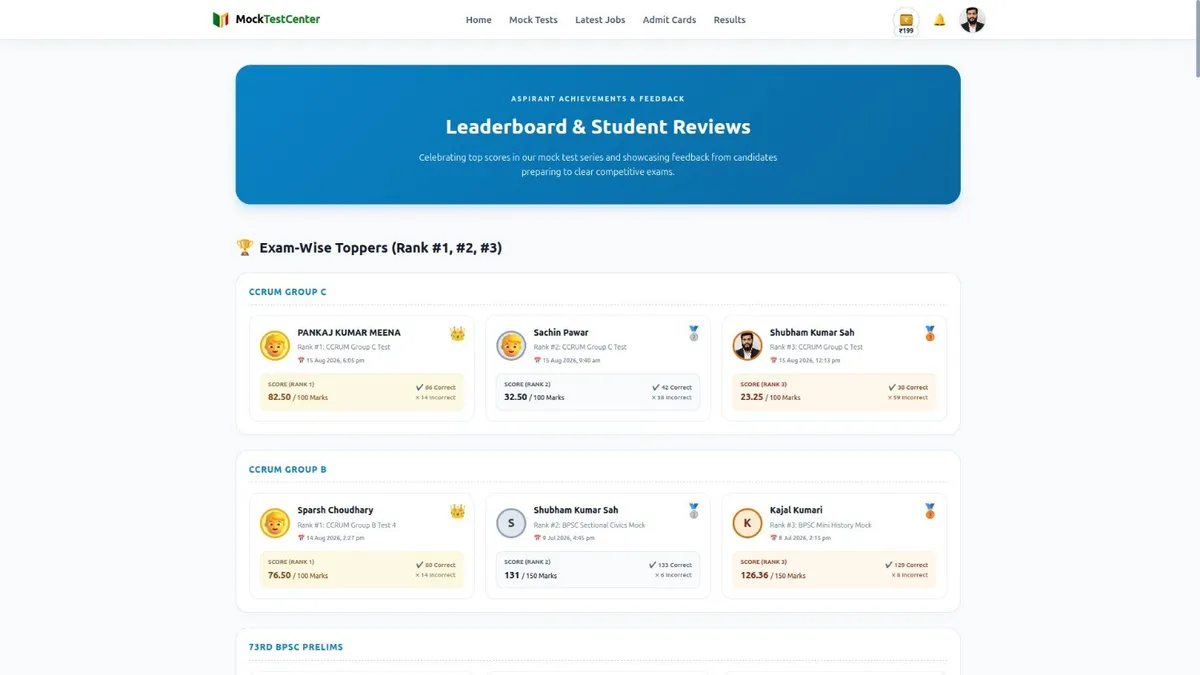This screenshot has width=1200, height=675.
Task: Open Latest Jobs in the navigation bar
Action: 600,20
